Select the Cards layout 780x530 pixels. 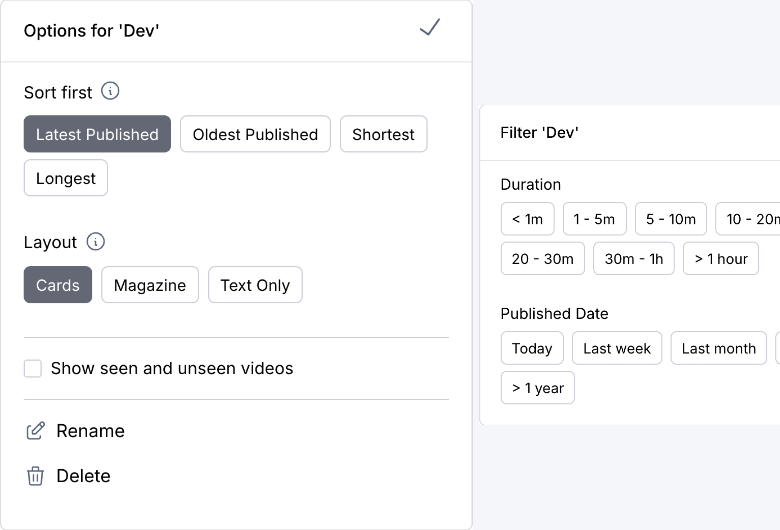(x=58, y=285)
